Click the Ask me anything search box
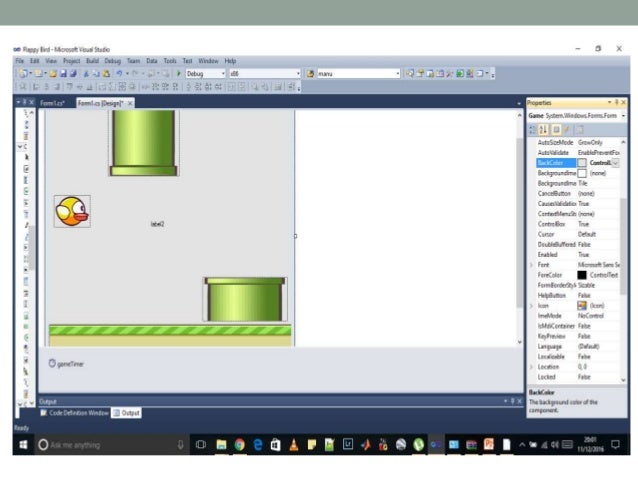Image resolution: width=638 pixels, height=479 pixels. (111, 445)
